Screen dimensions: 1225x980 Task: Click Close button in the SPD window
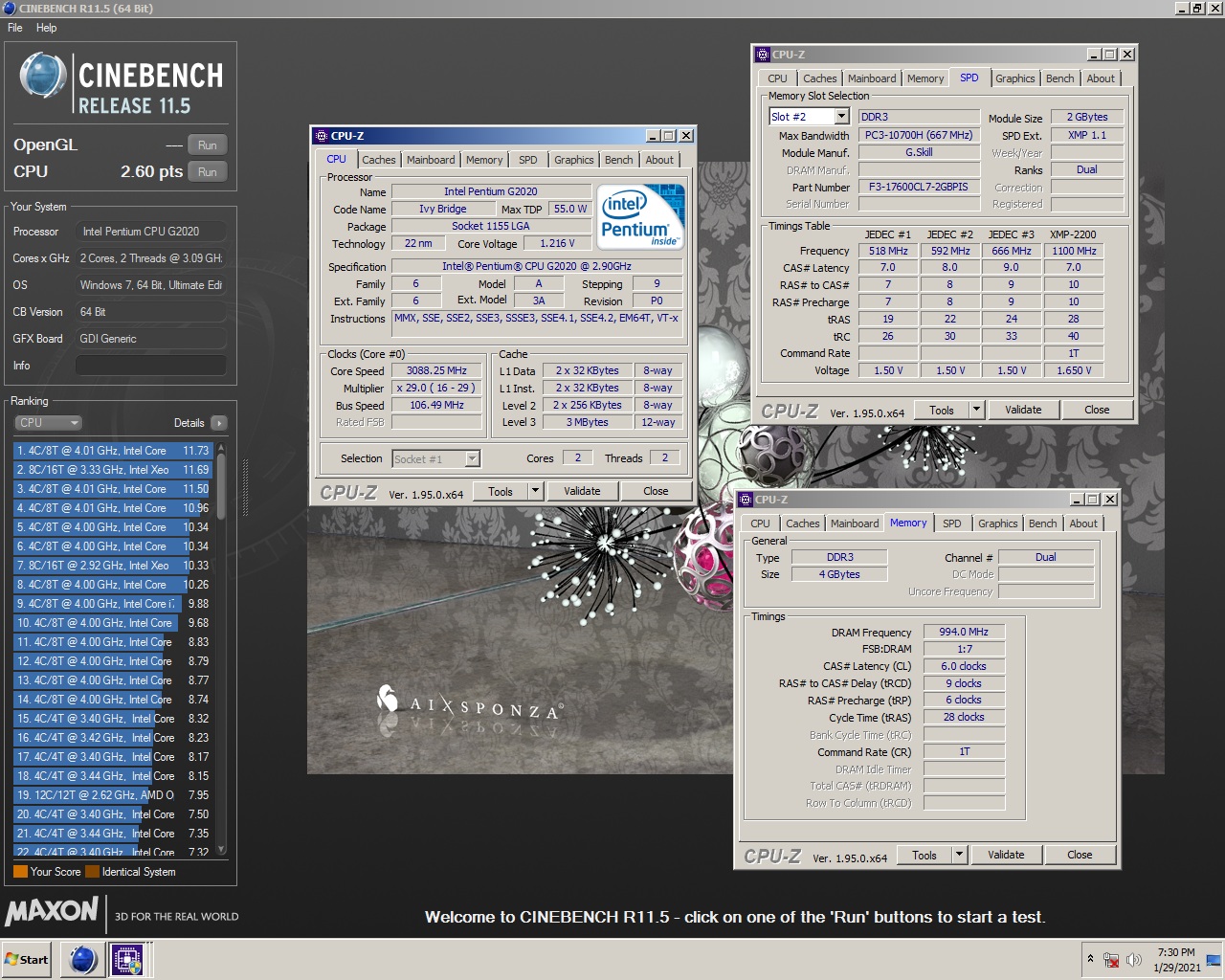1097,411
